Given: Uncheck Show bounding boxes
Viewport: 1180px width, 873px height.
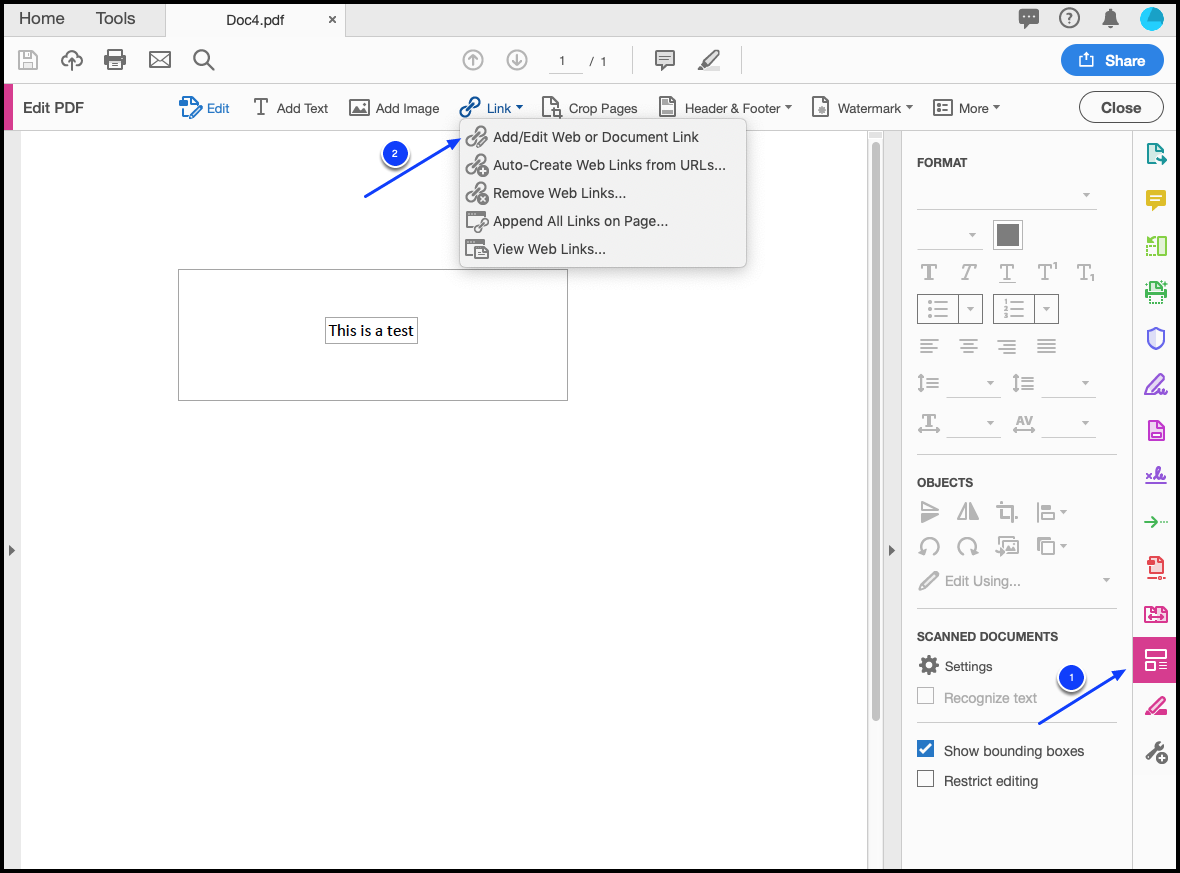Looking at the screenshot, I should click(926, 750).
